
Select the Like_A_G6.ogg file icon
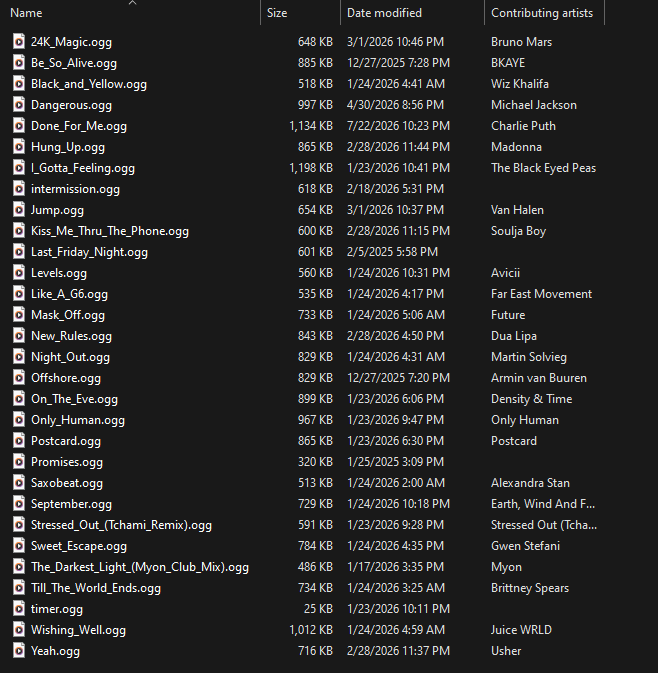coord(18,294)
